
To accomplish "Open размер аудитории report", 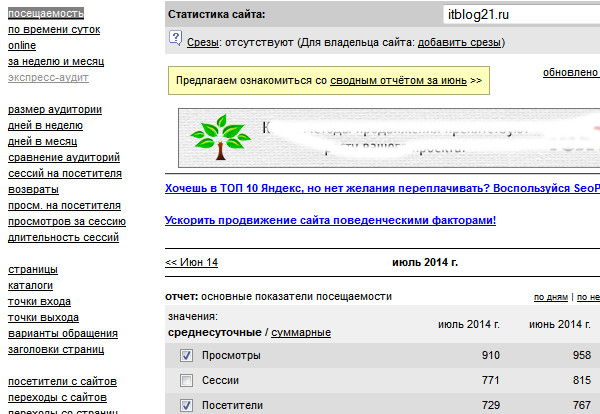I will 55,109.
